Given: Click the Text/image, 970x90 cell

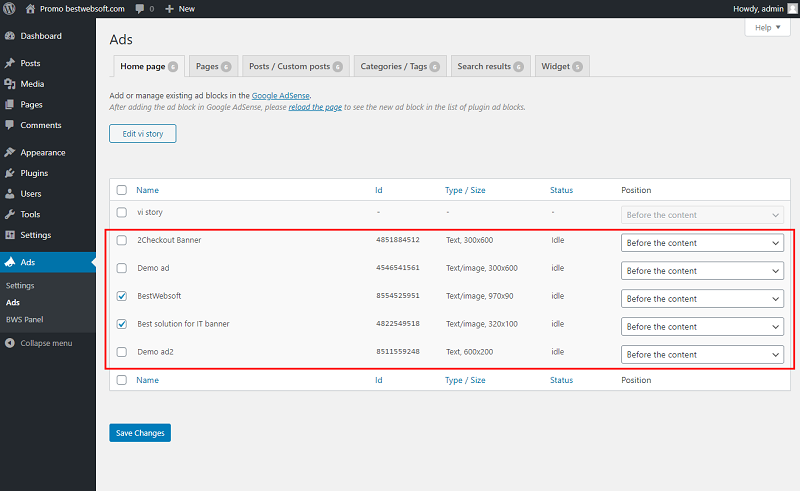Looking at the screenshot, I should pos(480,296).
